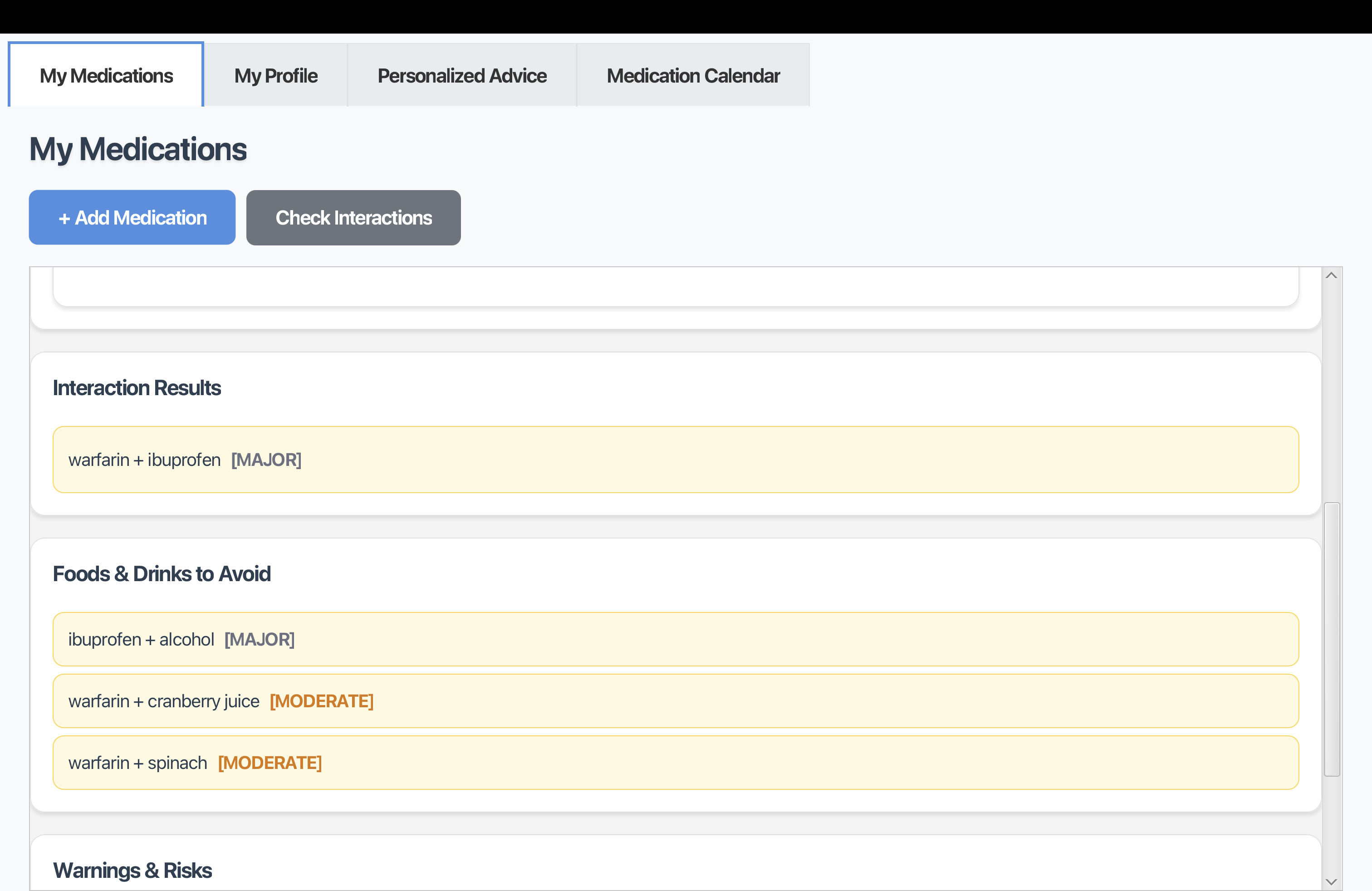1372x891 pixels.
Task: Click the results panel scrollbar thumb
Action: coord(1331,639)
